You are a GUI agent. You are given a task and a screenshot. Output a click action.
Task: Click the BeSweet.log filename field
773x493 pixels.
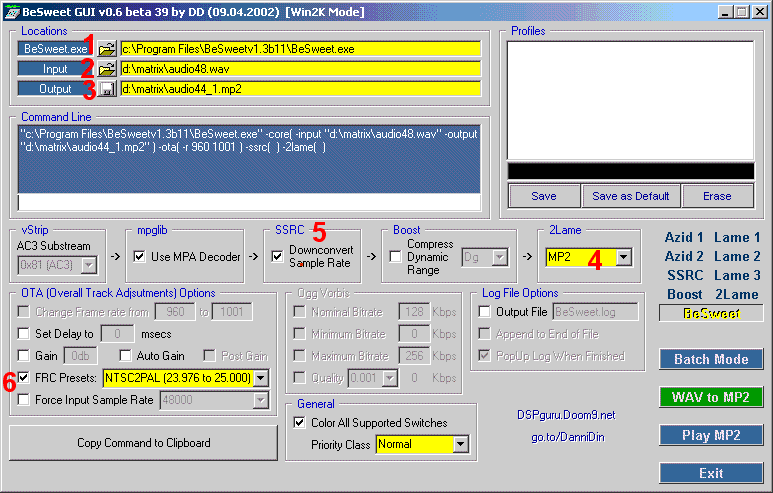(x=596, y=312)
